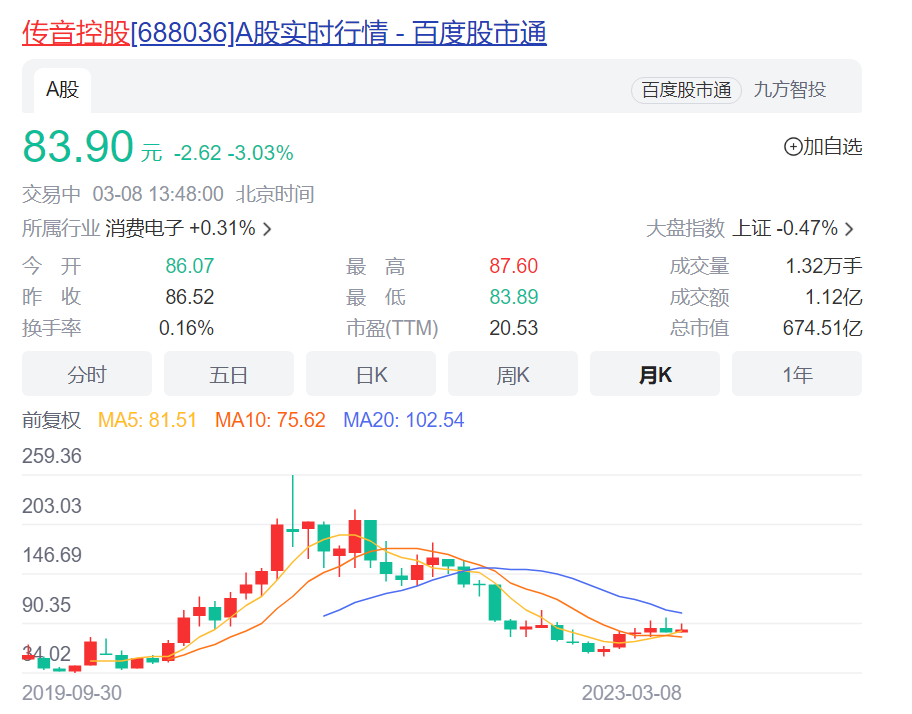Expand 上证 index chevron arrow

click(x=849, y=229)
